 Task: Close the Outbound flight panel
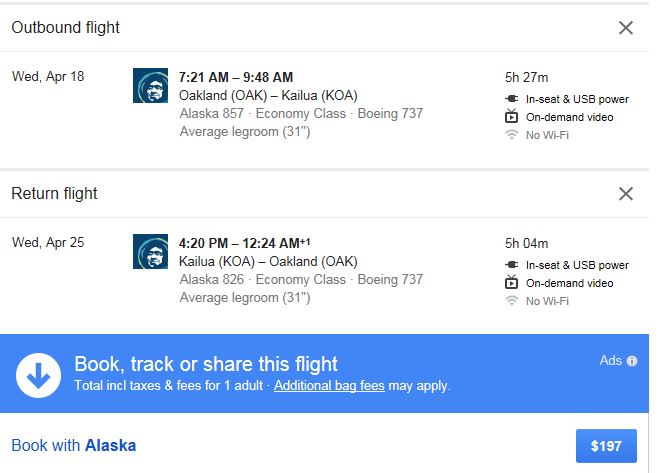tap(626, 28)
